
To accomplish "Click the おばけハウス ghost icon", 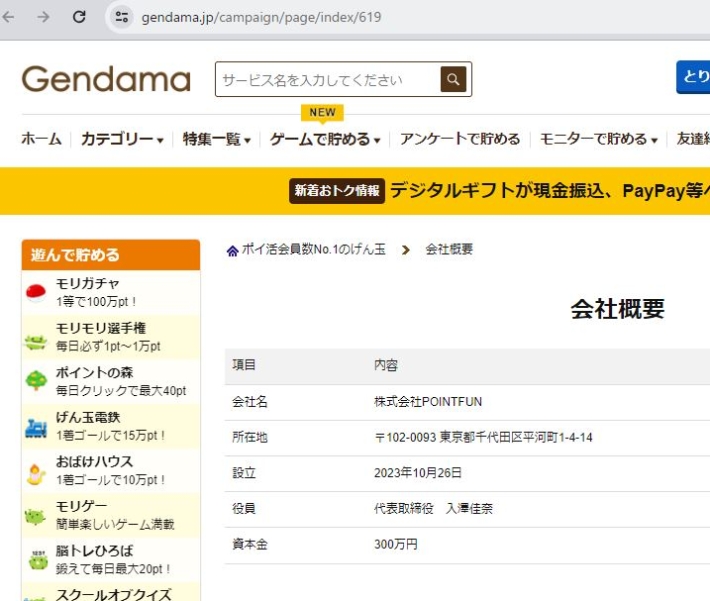I will (x=36, y=474).
